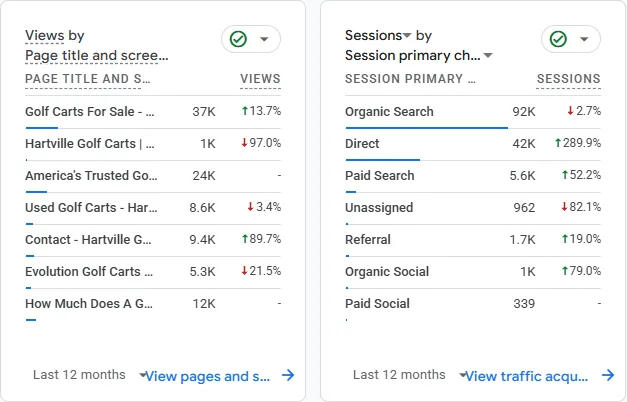Select Organic Search row
Viewport: 627px width, 402px height.
tap(473, 112)
